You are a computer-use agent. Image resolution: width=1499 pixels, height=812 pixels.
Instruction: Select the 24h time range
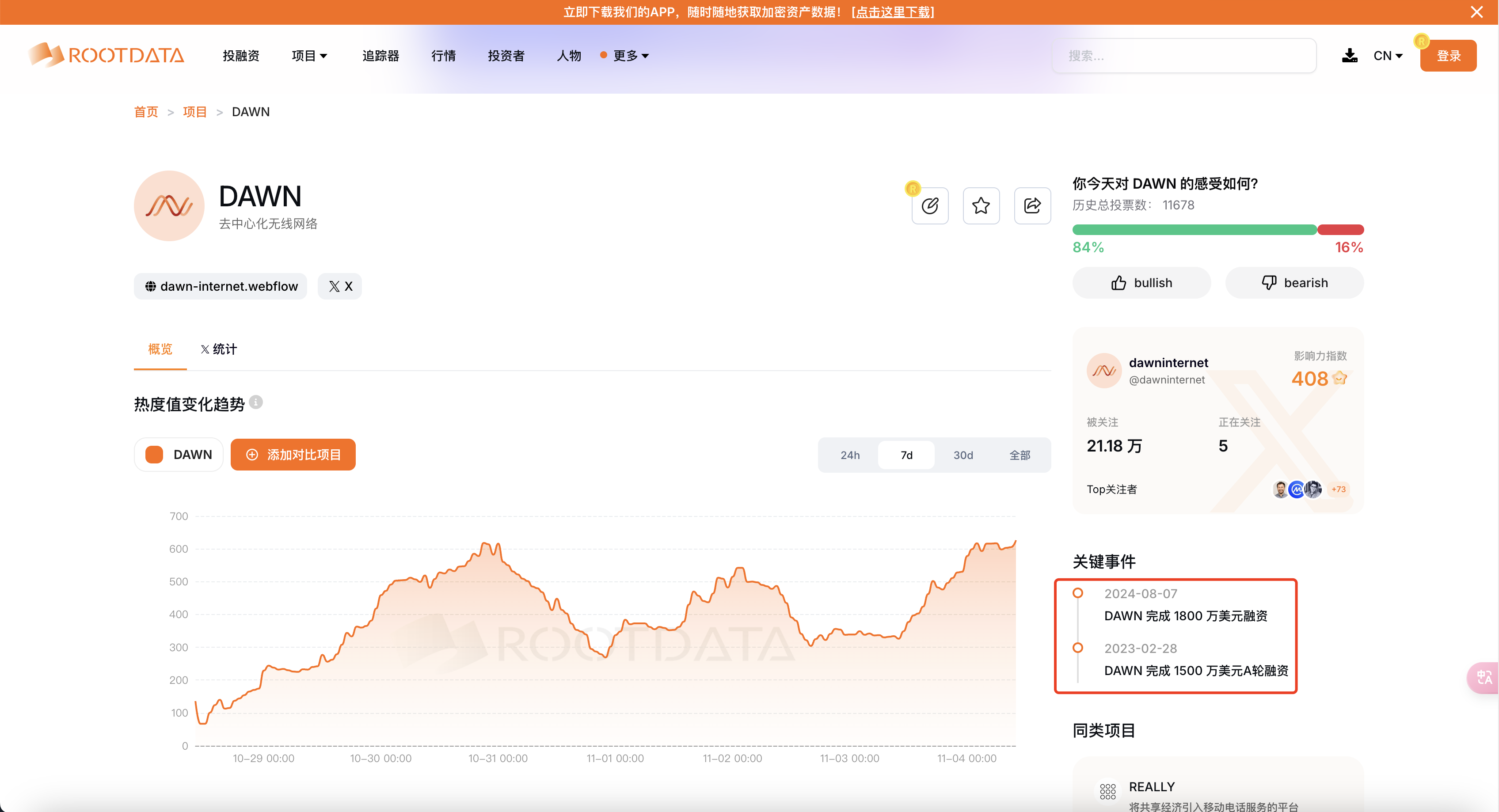click(849, 455)
